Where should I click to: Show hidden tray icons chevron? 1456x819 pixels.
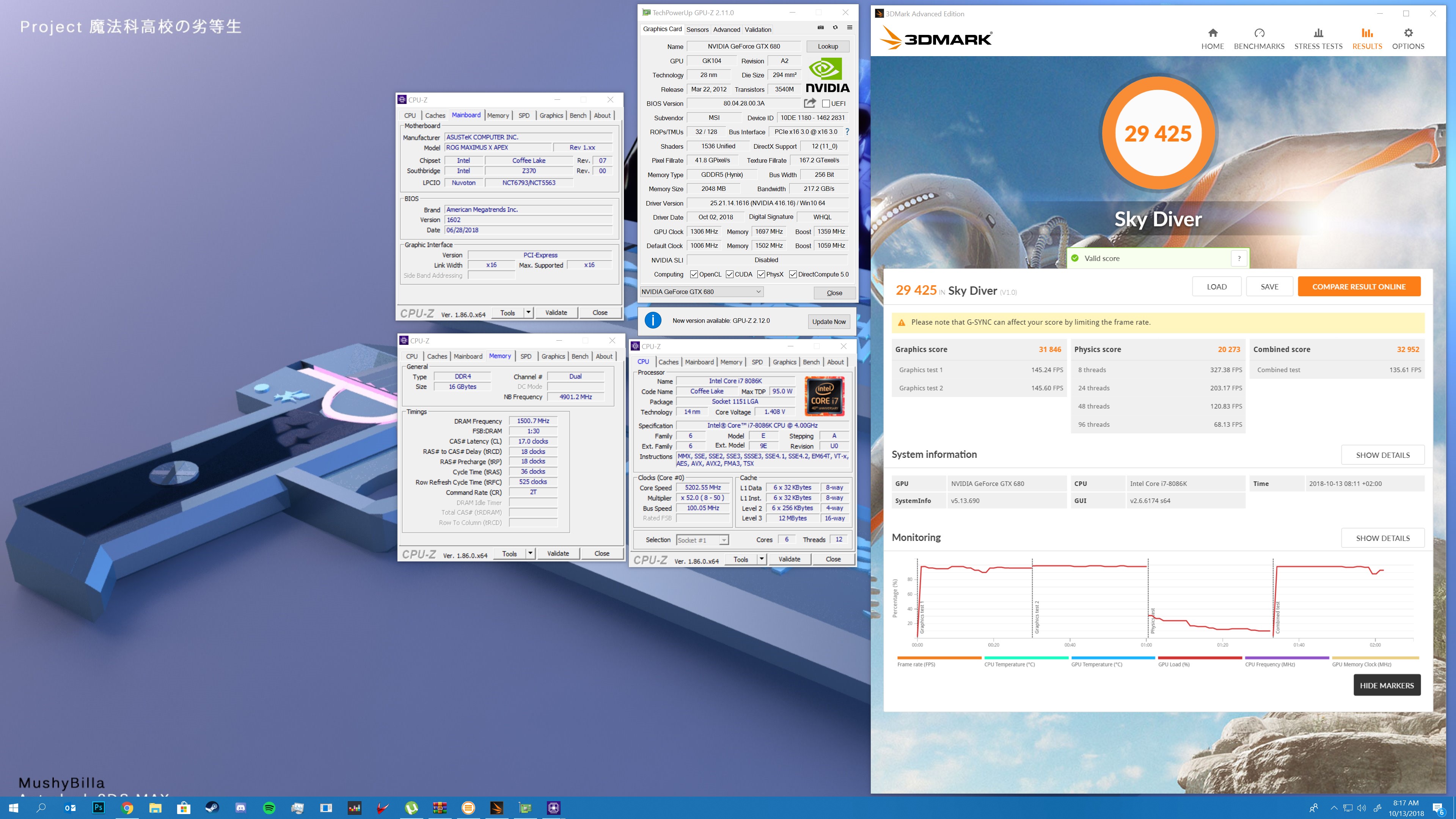tap(1334, 808)
